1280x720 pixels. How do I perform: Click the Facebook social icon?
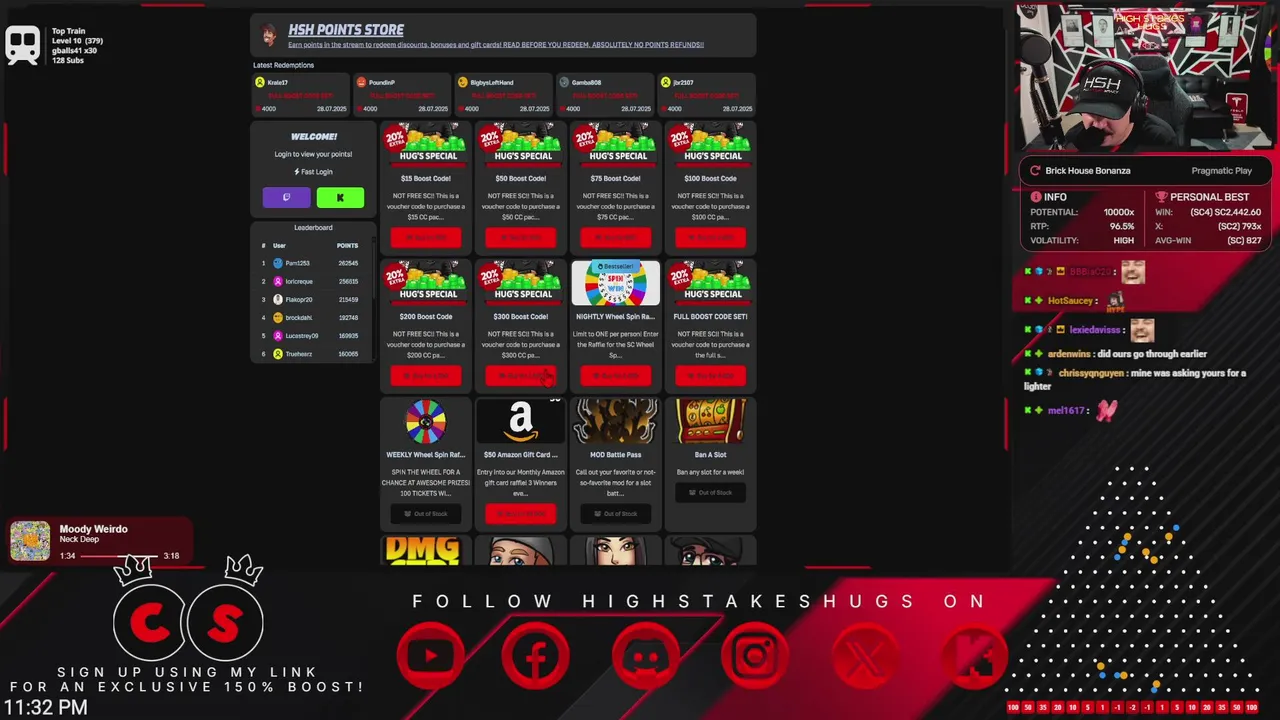coord(536,656)
